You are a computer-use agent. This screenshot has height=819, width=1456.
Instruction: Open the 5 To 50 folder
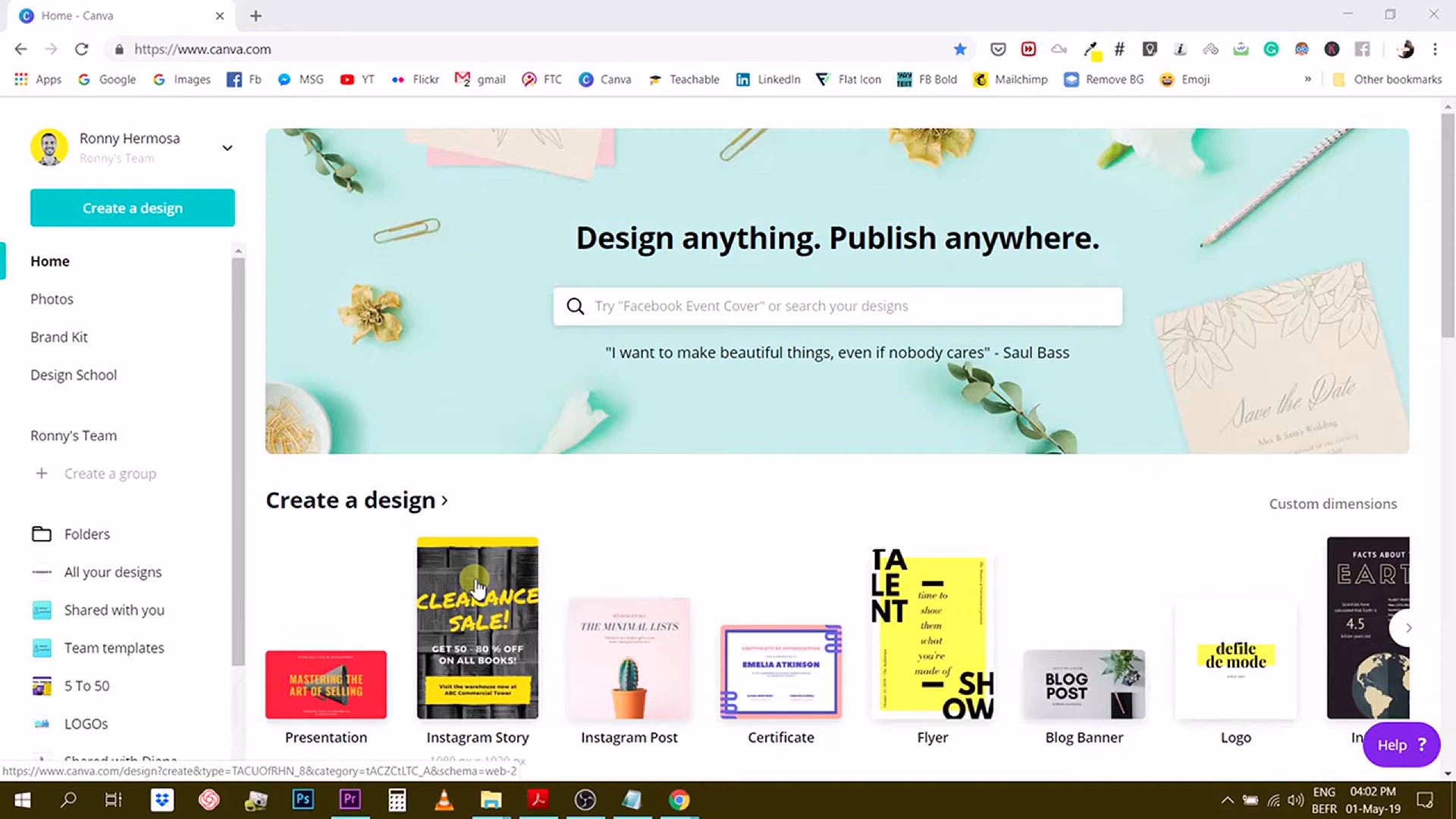pyautogui.click(x=86, y=686)
